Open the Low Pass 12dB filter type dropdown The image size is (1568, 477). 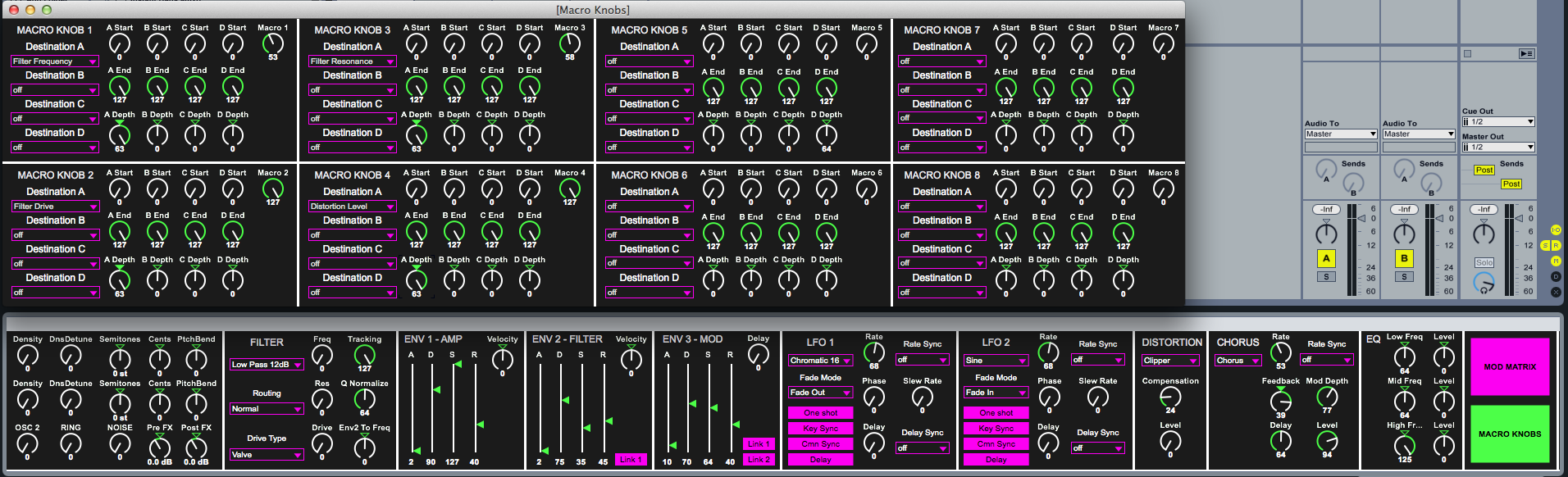pos(267,365)
